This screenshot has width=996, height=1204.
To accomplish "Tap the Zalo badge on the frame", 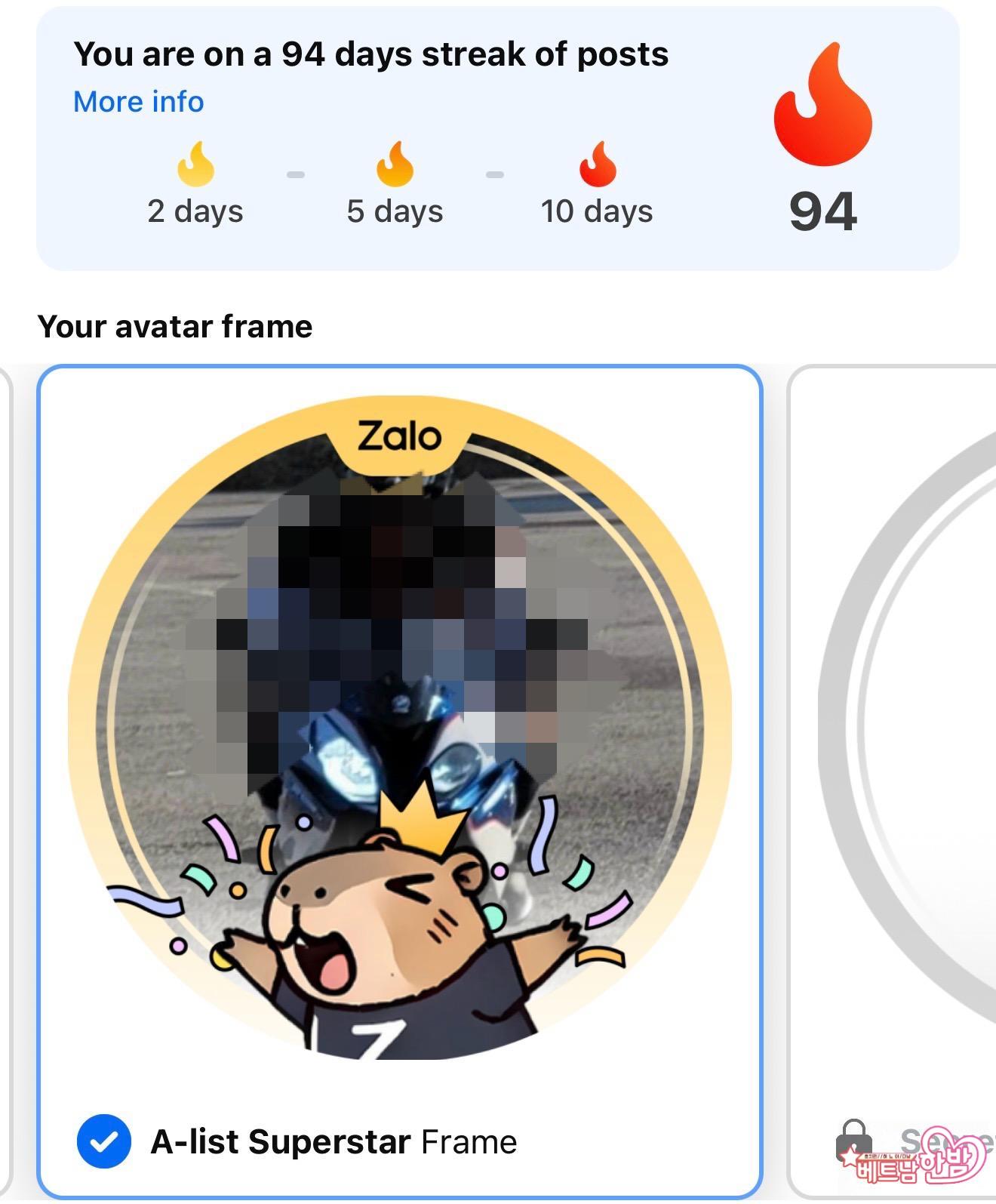I will (x=399, y=438).
